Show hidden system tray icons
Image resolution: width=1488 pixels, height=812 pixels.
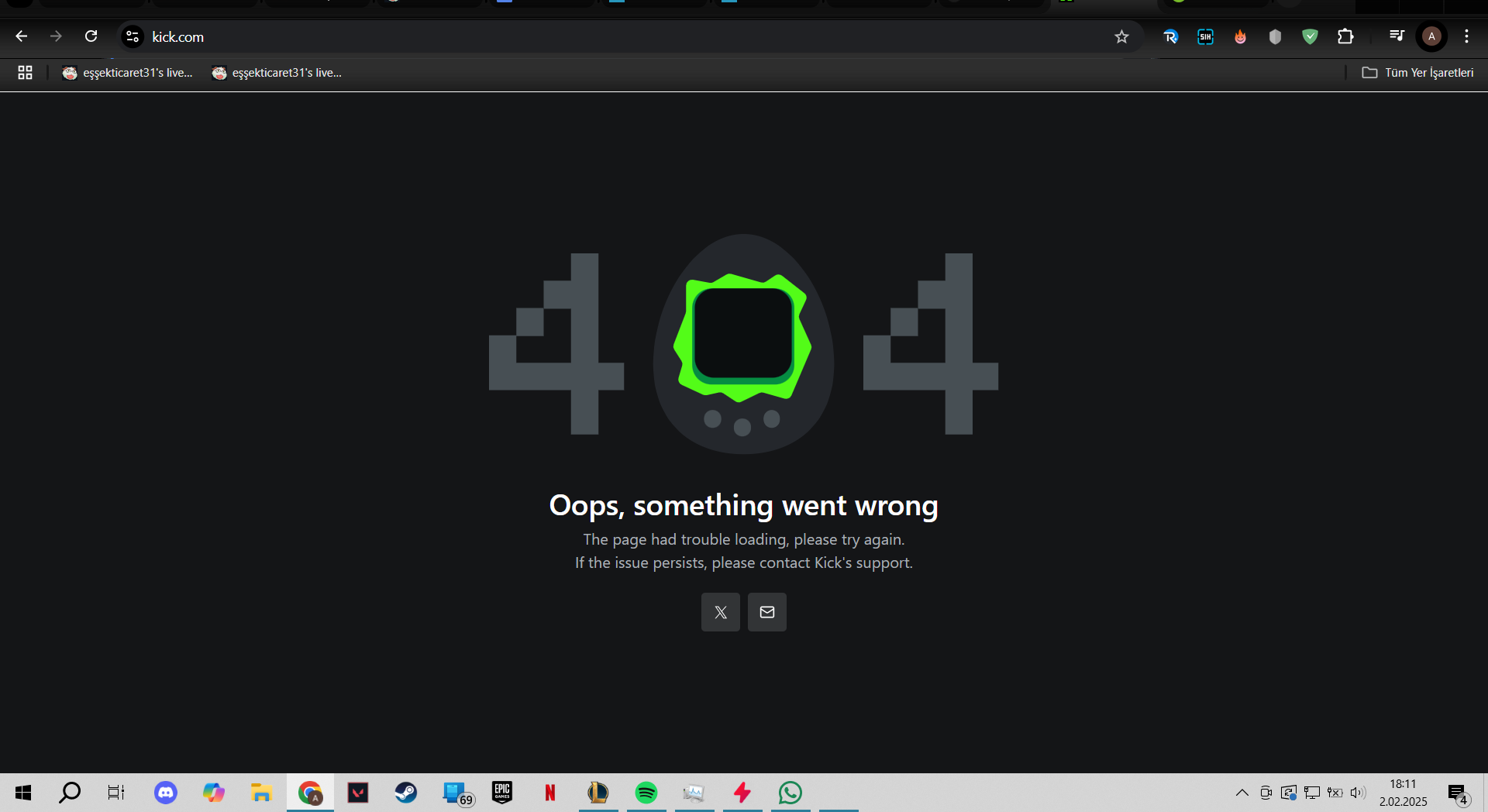pos(1241,792)
